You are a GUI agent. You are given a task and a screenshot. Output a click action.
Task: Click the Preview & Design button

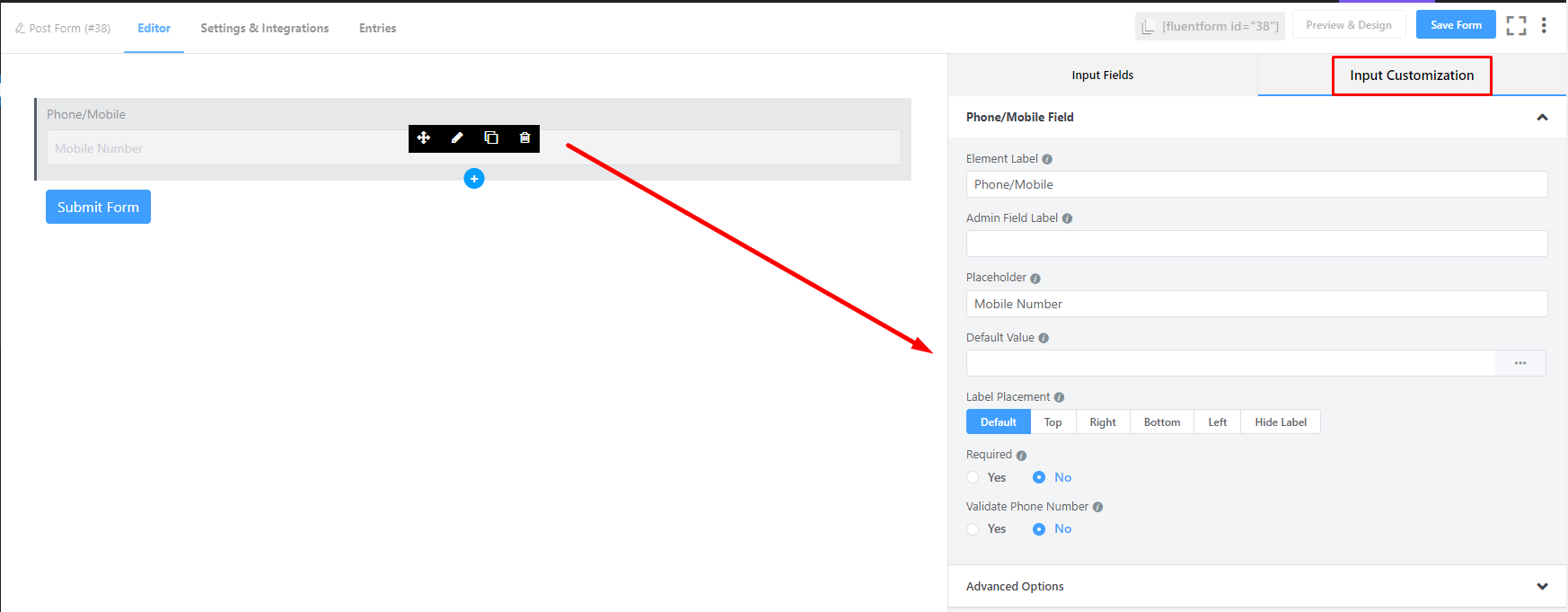pos(1348,25)
